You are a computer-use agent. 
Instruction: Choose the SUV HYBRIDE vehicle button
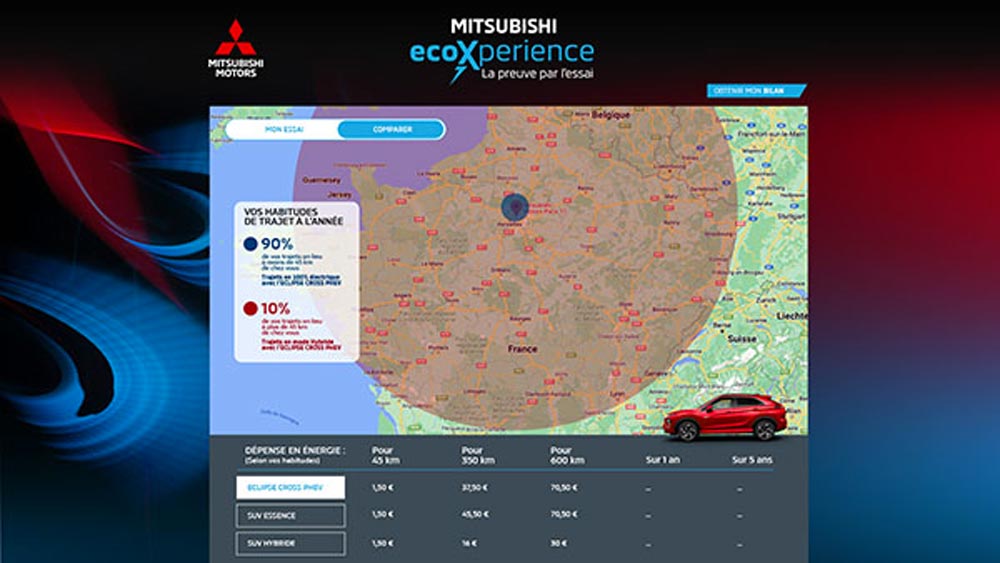[x=291, y=543]
